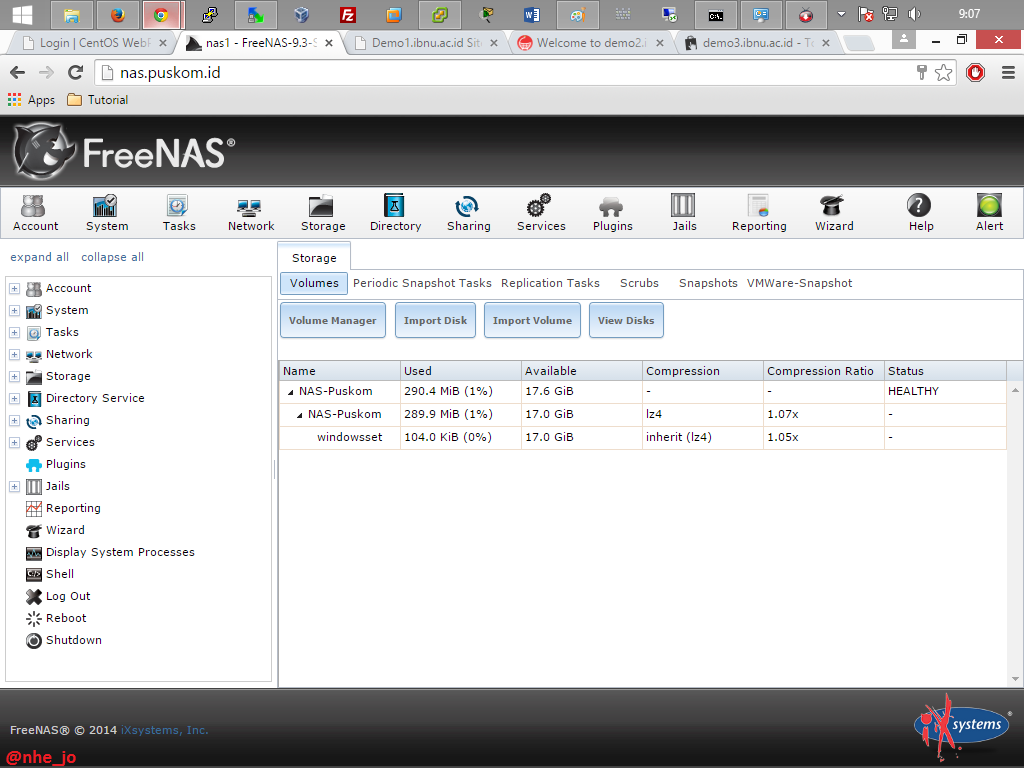Screen dimensions: 1024x768
Task: Click the collapse all link
Action: [112, 257]
